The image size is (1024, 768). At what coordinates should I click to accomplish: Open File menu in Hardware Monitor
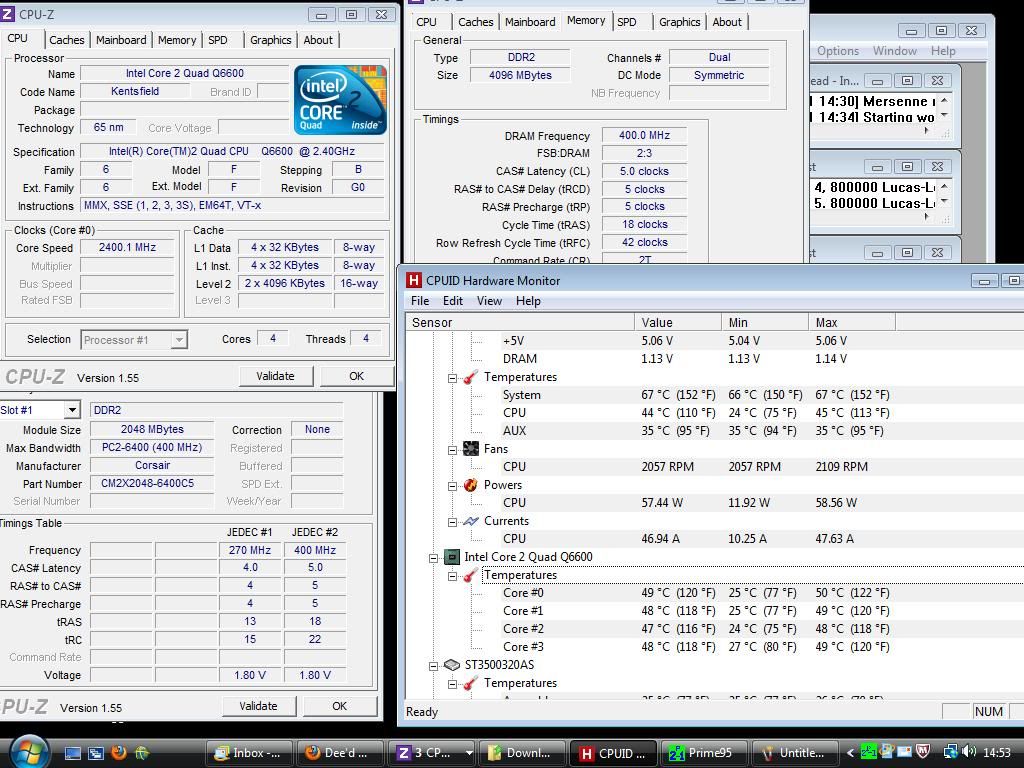(420, 301)
